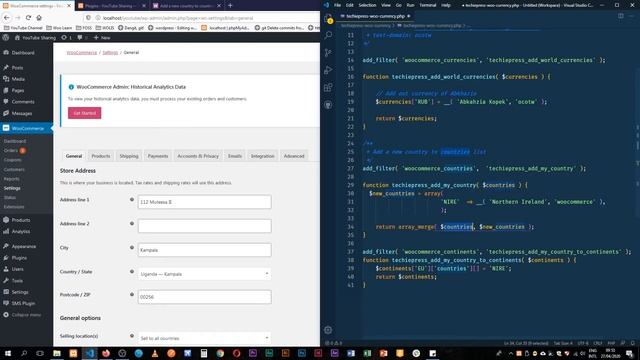640x360 pixels.
Task: Open Windows Start menu
Action: [8, 353]
